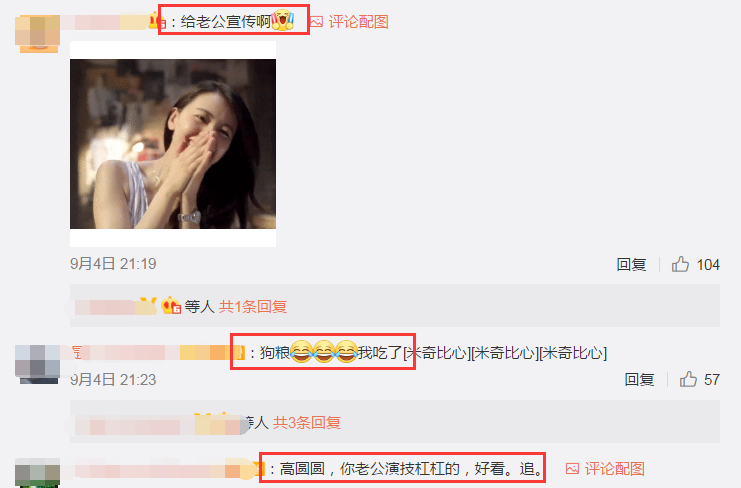Click the crying-cheer emoji after 给老公宣传啊
The width and height of the screenshot is (741, 488).
[x=283, y=20]
